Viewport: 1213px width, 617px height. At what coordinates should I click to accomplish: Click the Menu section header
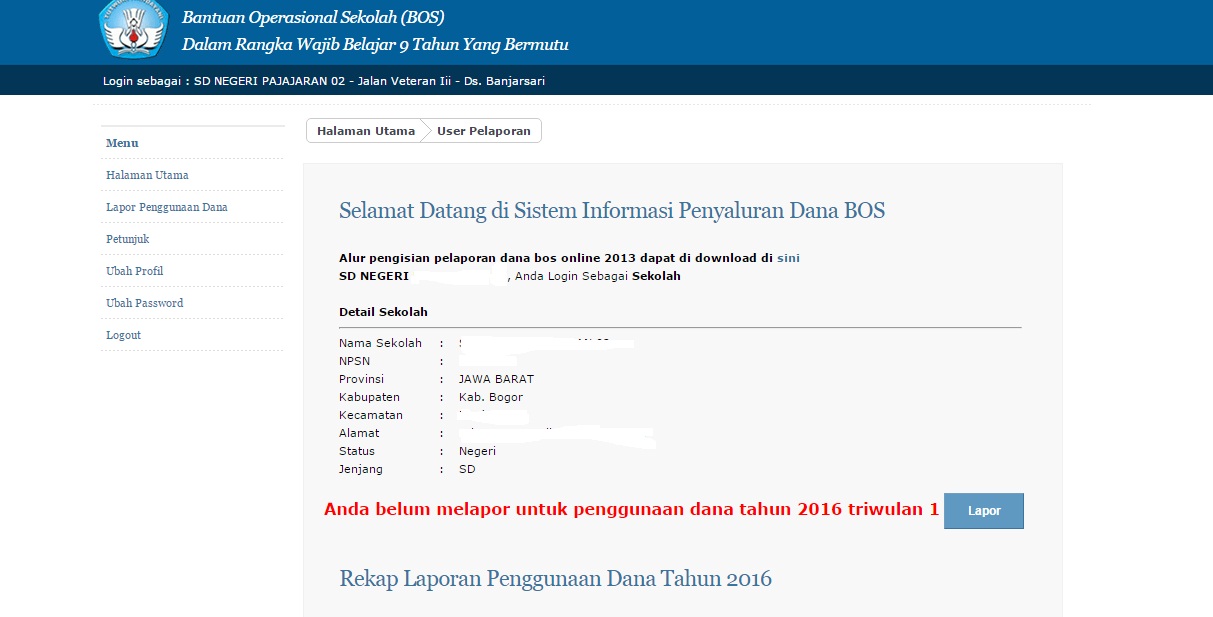pos(121,142)
